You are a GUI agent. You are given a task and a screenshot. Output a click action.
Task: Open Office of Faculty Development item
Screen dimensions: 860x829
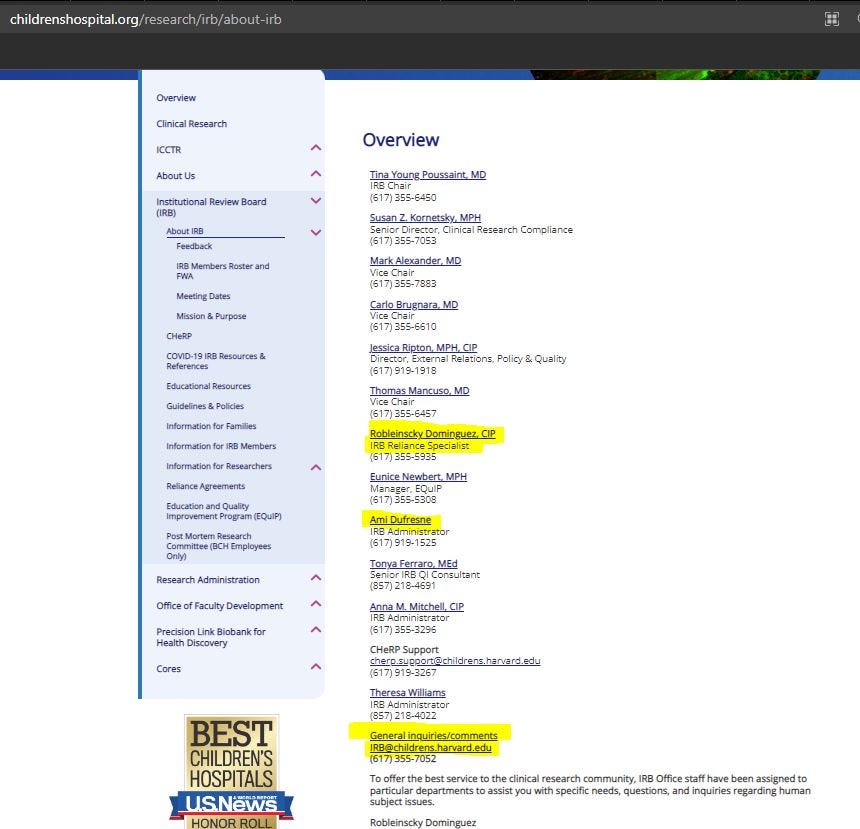pyautogui.click(x=219, y=606)
